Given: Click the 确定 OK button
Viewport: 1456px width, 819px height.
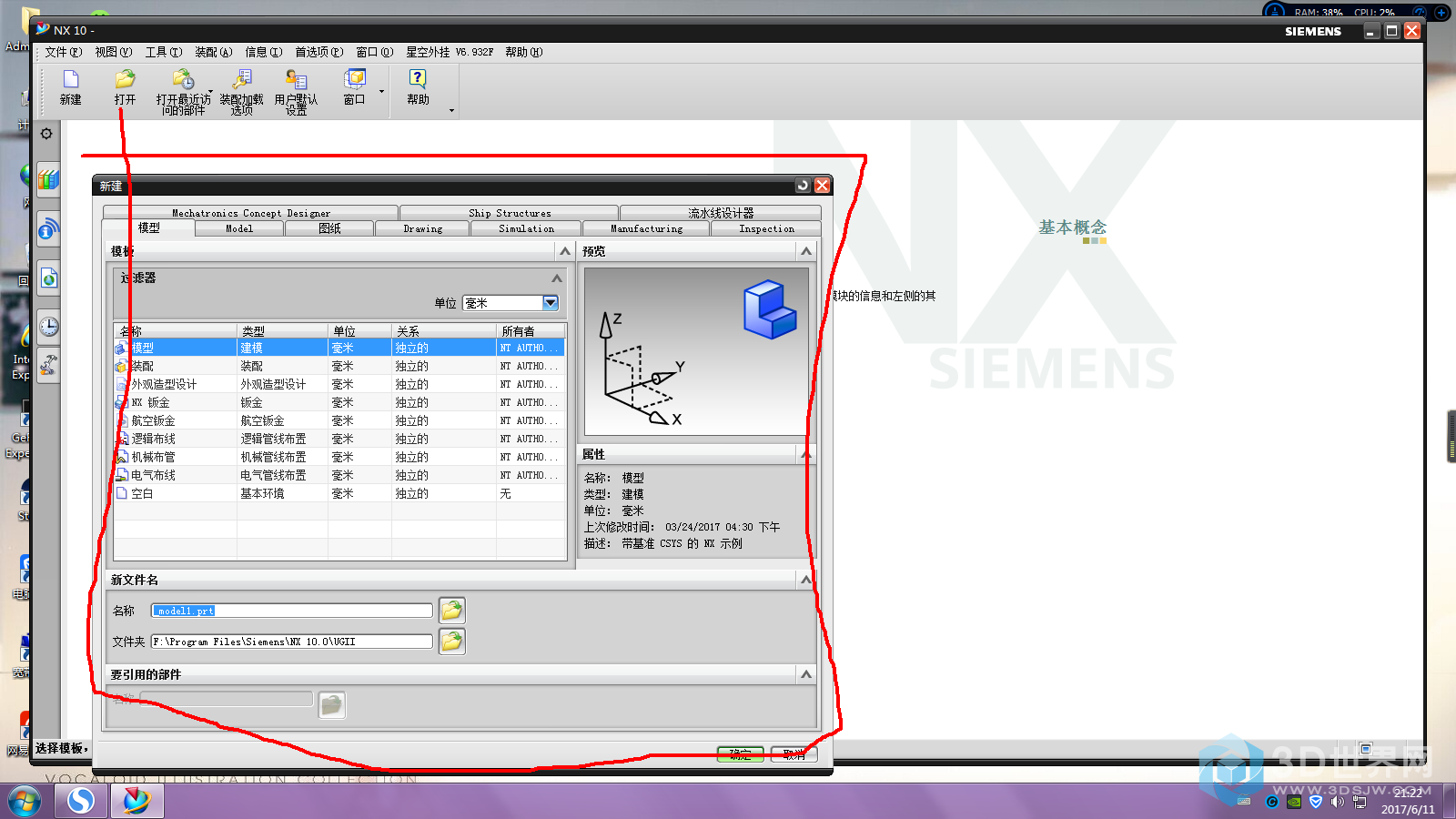Looking at the screenshot, I should pyautogui.click(x=740, y=754).
